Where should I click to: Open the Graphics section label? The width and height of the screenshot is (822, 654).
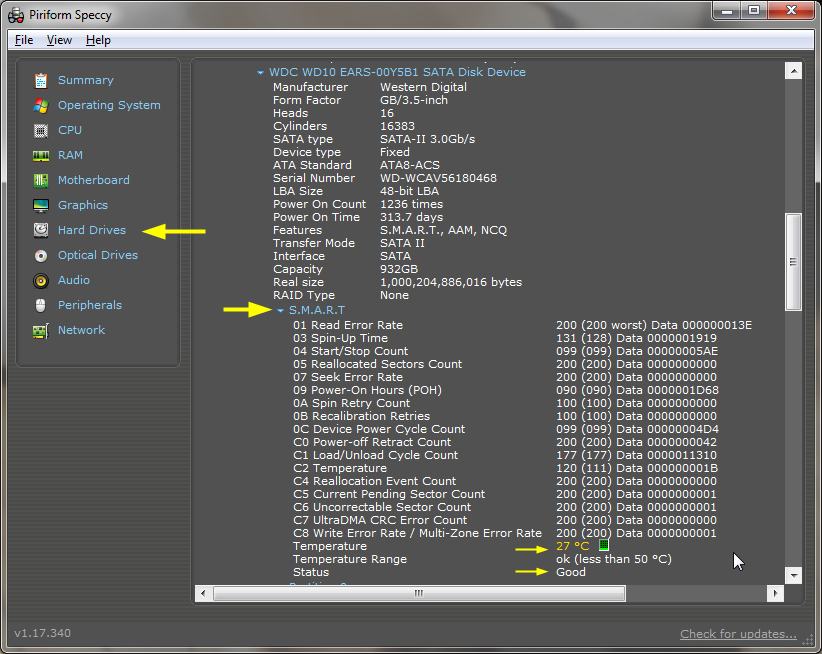coord(83,205)
